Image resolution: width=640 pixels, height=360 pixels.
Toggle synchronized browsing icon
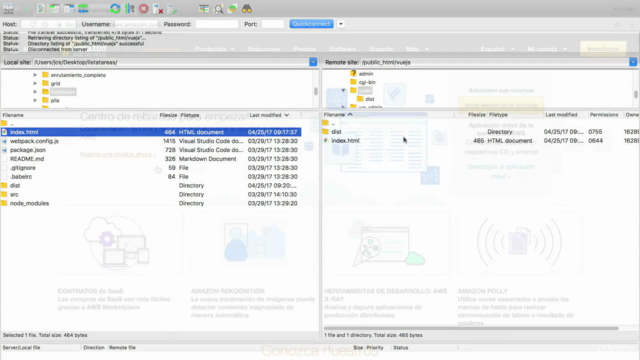pos(232,9)
